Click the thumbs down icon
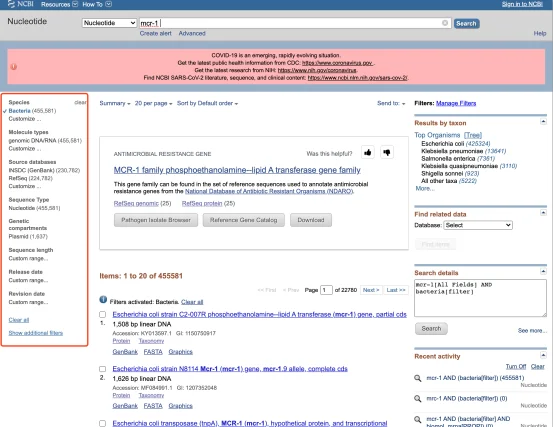Image resolution: width=553 pixels, height=427 pixels. pyautogui.click(x=387, y=152)
